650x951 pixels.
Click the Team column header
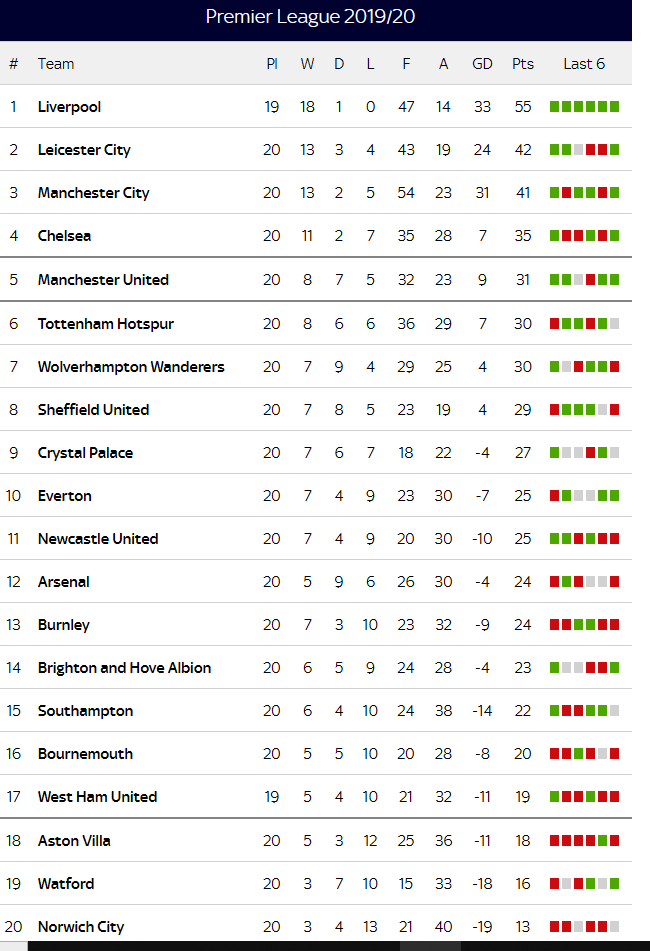pos(56,64)
